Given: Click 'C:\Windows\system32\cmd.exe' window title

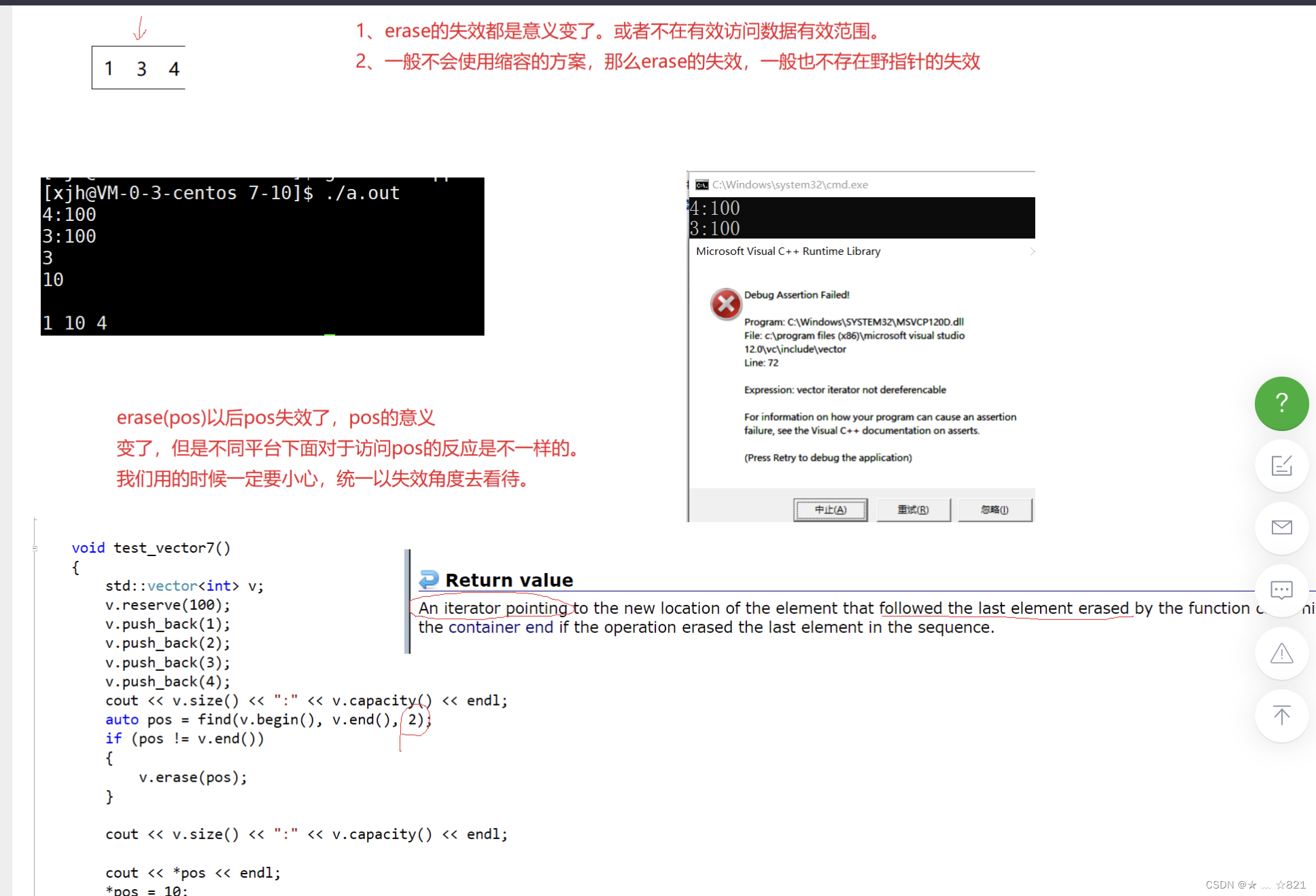Looking at the screenshot, I should (790, 185).
